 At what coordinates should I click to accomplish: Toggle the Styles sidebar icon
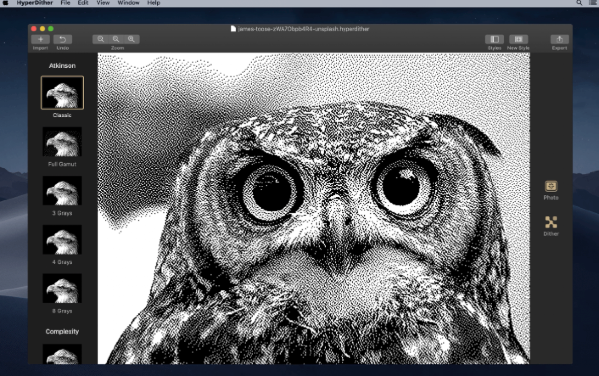pyautogui.click(x=494, y=39)
